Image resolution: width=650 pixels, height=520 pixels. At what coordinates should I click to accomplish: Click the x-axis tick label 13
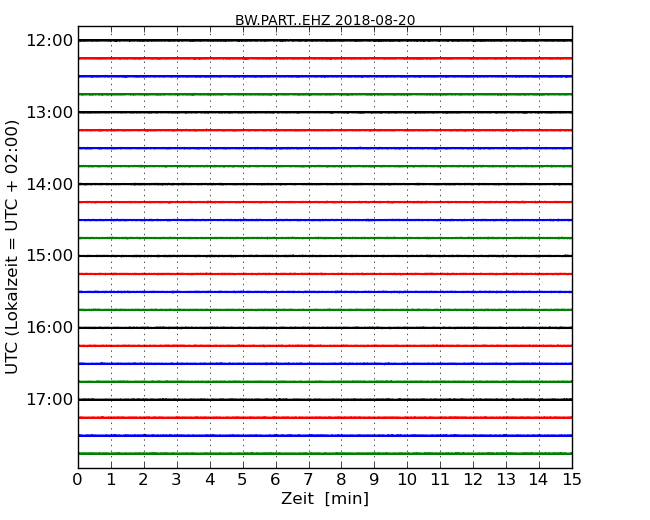click(506, 479)
